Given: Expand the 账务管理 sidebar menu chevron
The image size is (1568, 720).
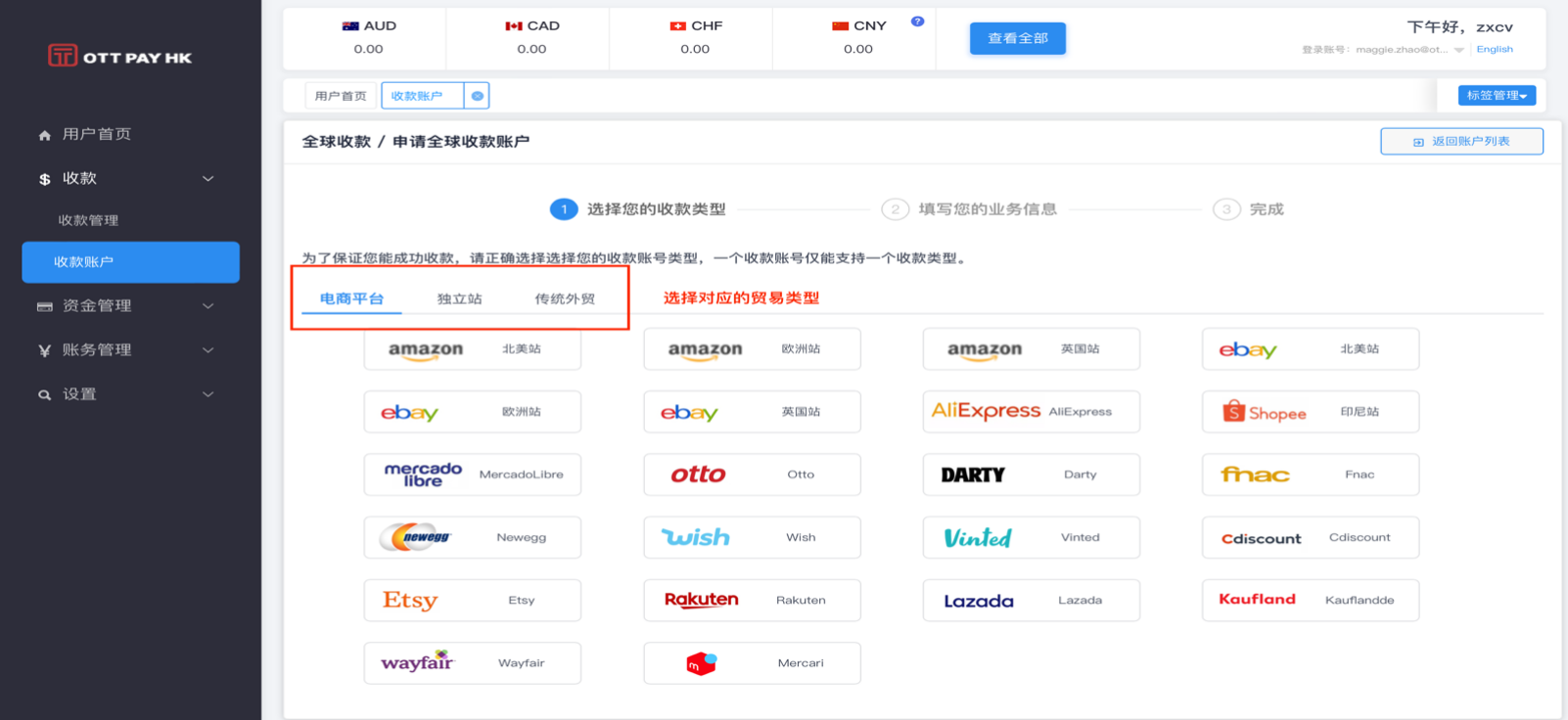Looking at the screenshot, I should click(x=208, y=350).
